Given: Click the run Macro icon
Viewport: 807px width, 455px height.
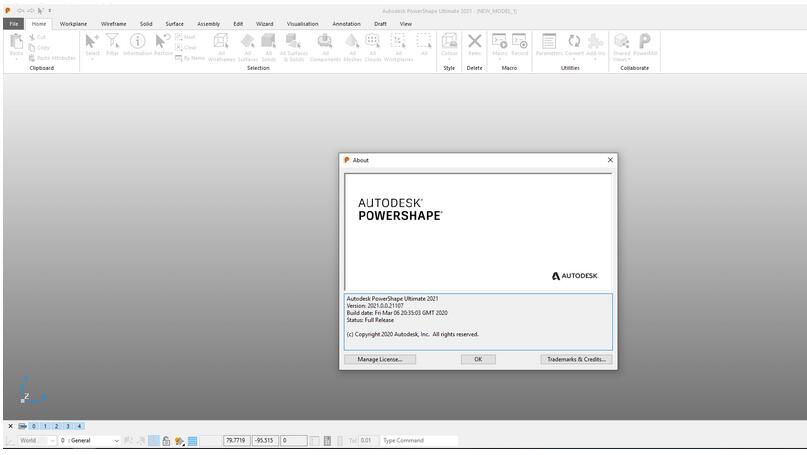Looking at the screenshot, I should pyautogui.click(x=499, y=41).
